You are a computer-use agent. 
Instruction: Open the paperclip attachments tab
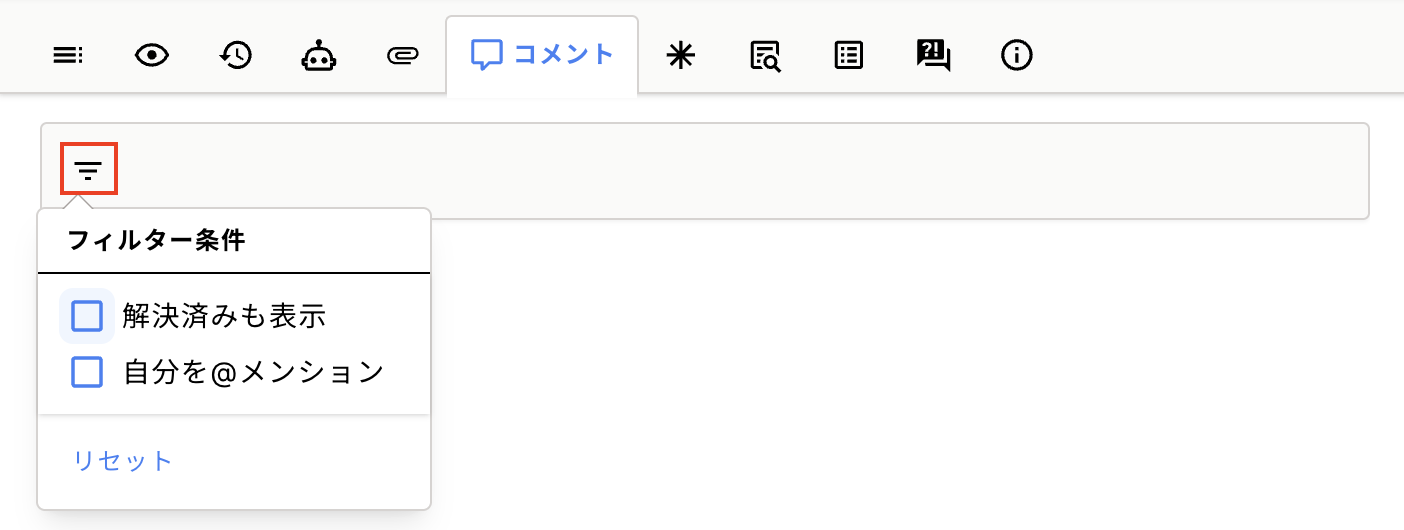(401, 56)
